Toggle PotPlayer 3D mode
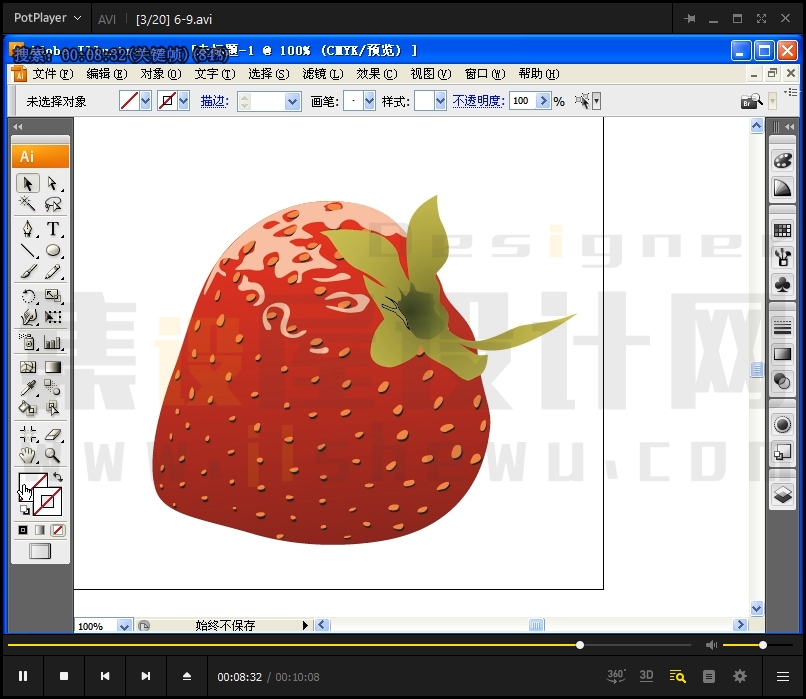 click(x=646, y=676)
